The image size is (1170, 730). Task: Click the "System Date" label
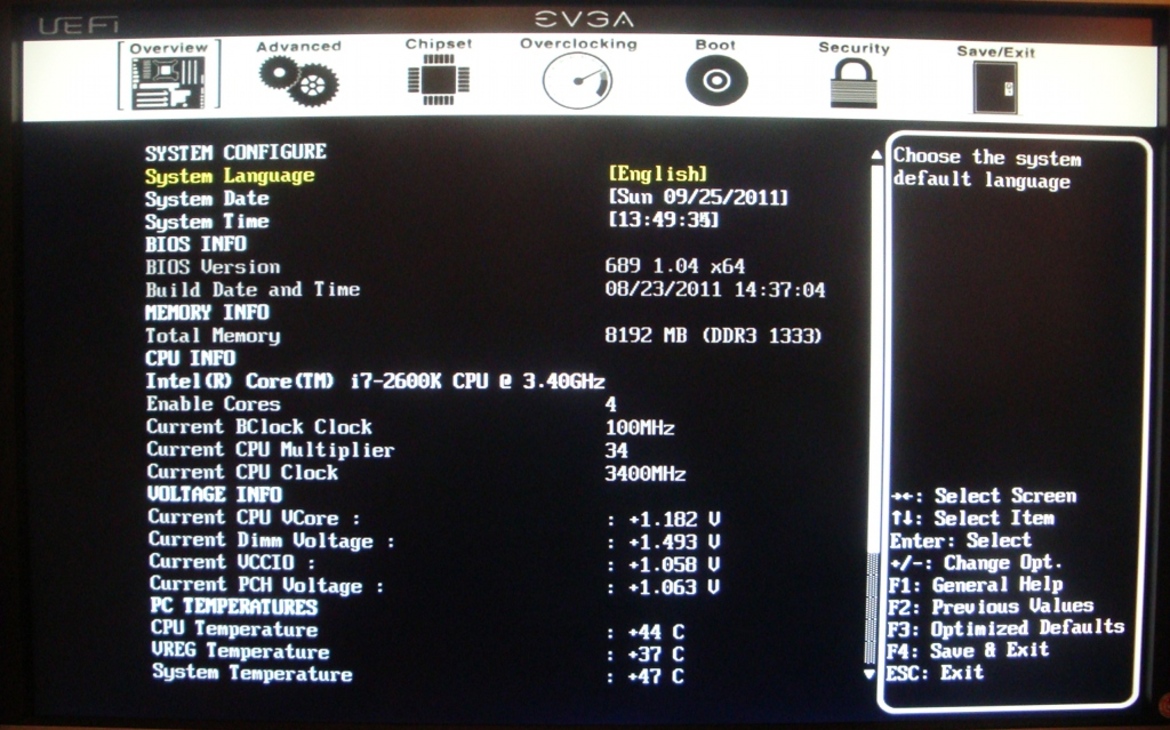[207, 199]
